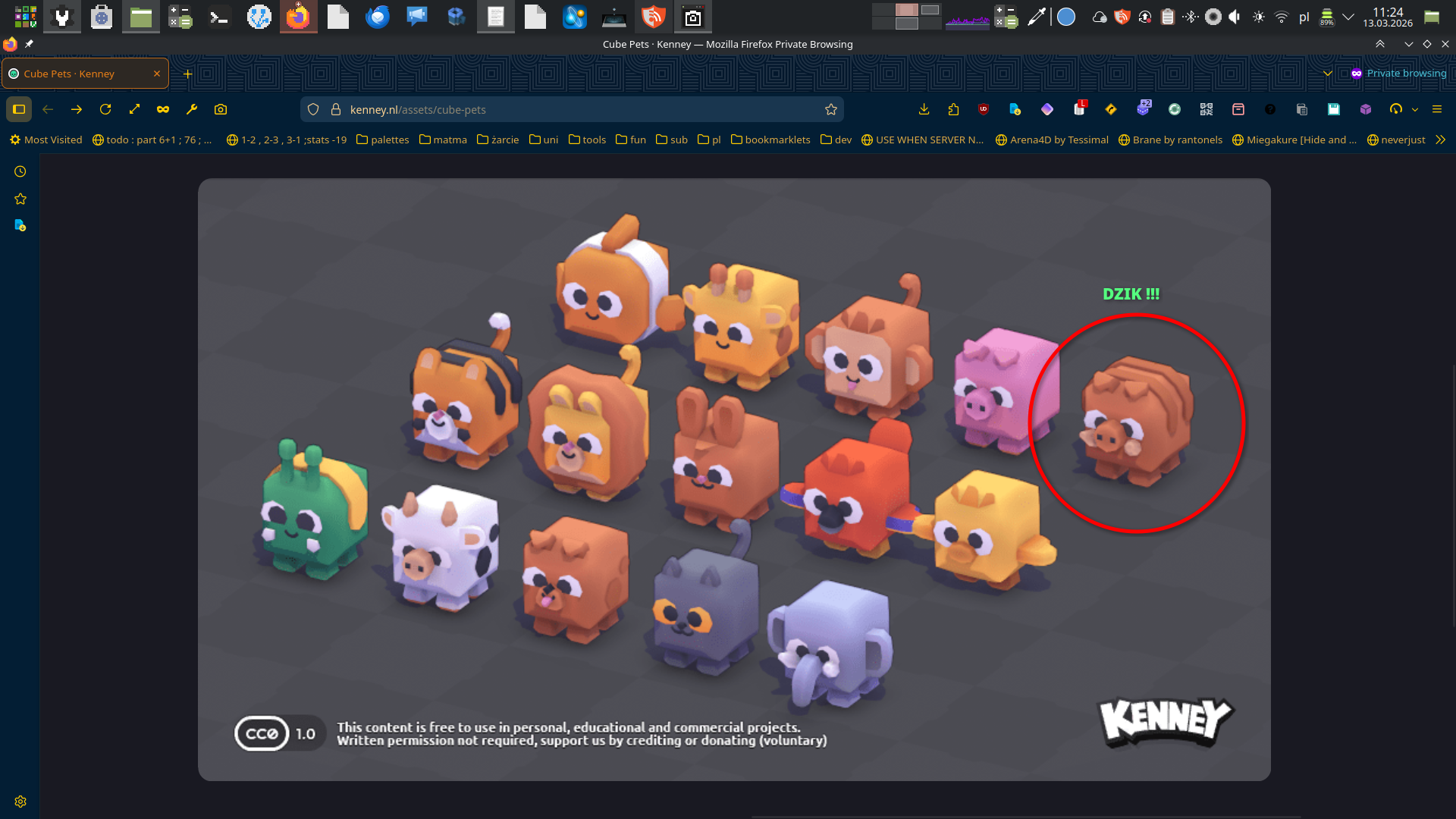Open the Downloads panel icon
The height and width of the screenshot is (819, 1456).
pyautogui.click(x=924, y=109)
